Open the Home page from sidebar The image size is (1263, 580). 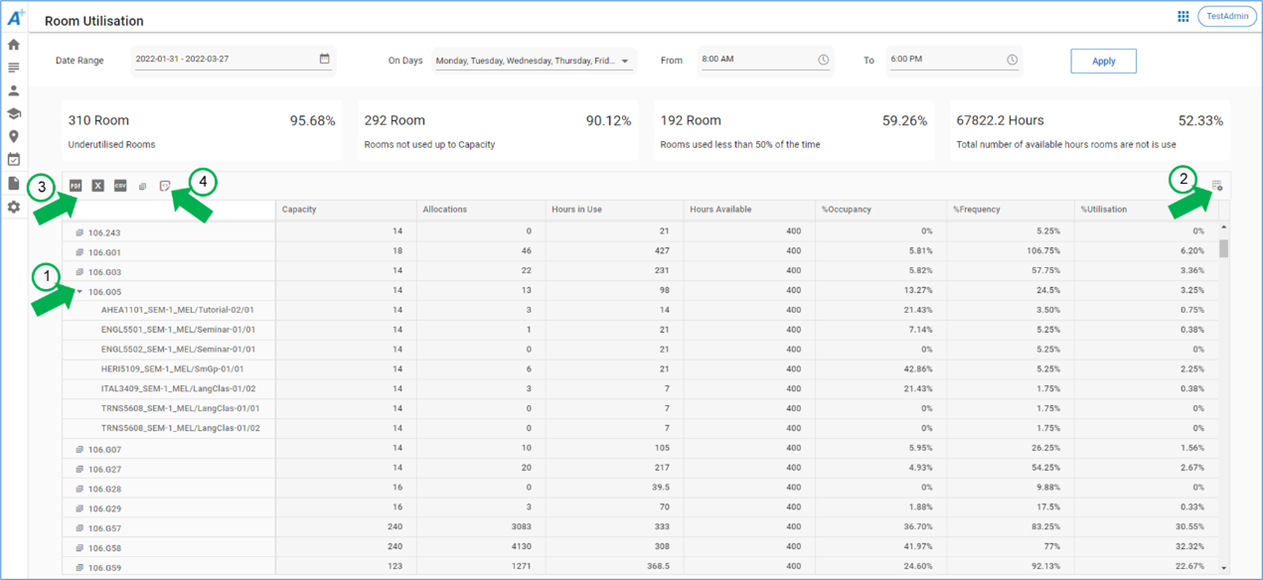(x=14, y=45)
